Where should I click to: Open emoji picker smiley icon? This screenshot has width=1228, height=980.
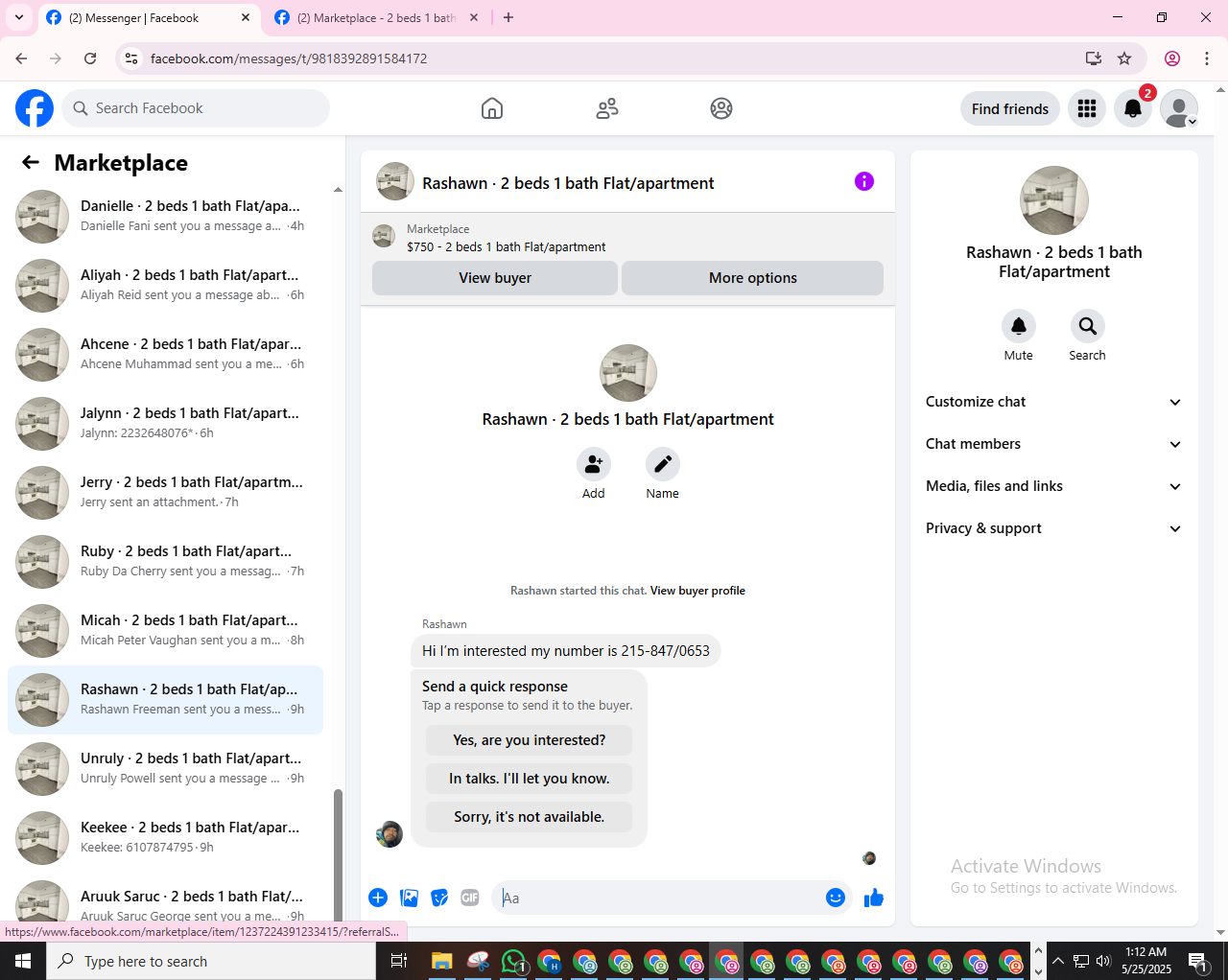pos(836,898)
